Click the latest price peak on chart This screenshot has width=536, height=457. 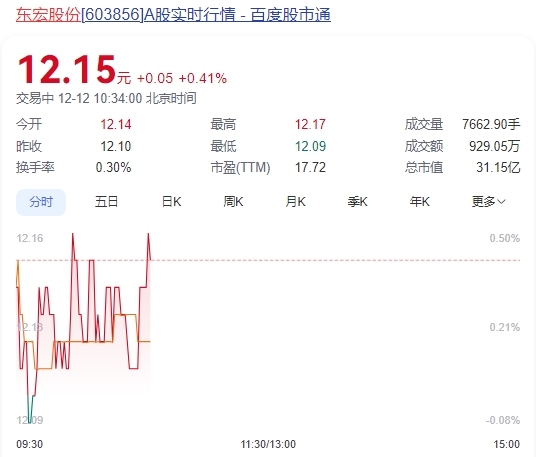(148, 234)
